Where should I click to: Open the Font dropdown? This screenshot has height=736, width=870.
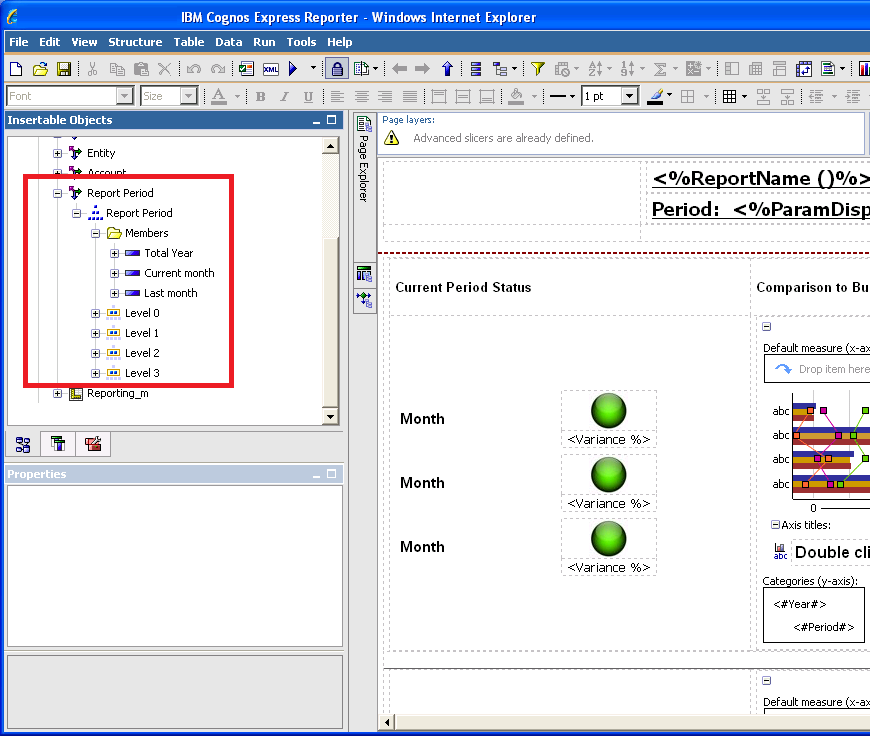pos(125,96)
